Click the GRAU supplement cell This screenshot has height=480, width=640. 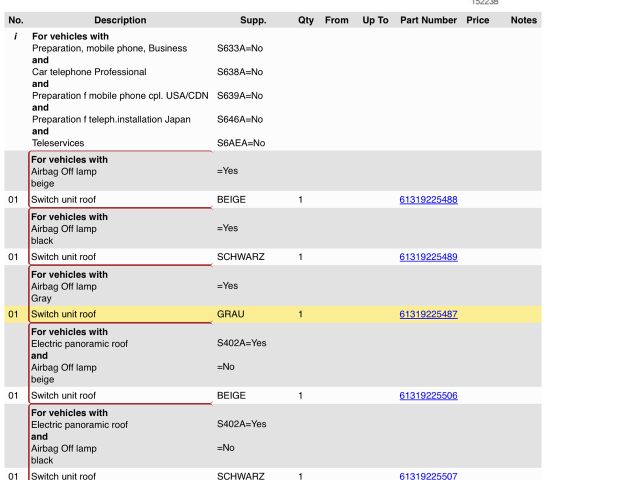[x=231, y=314]
